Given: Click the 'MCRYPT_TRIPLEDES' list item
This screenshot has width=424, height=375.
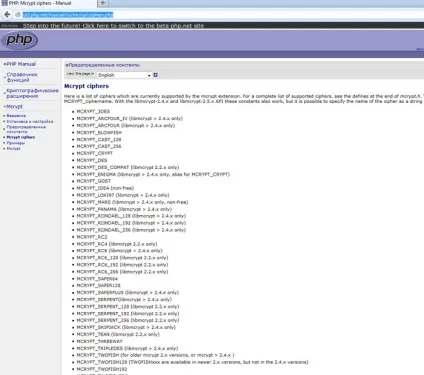Looking at the screenshot, I should [127, 348].
